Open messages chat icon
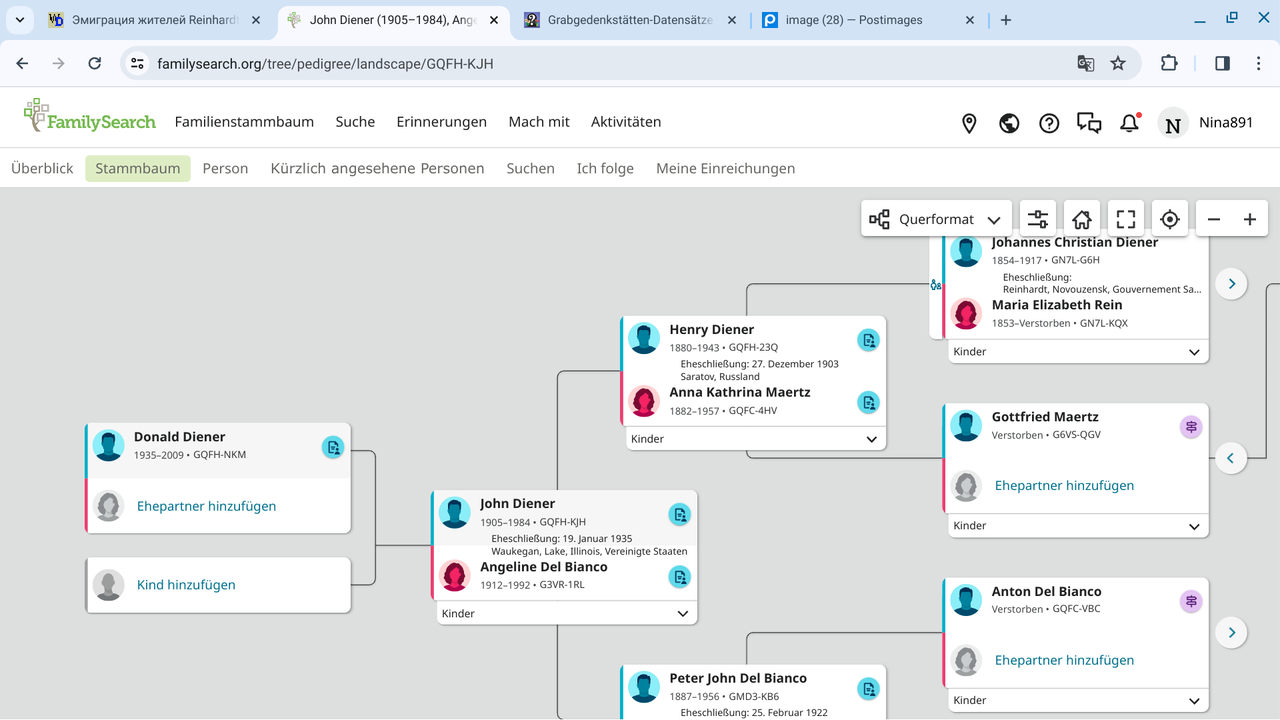This screenshot has height=720, width=1280. pos(1089,123)
